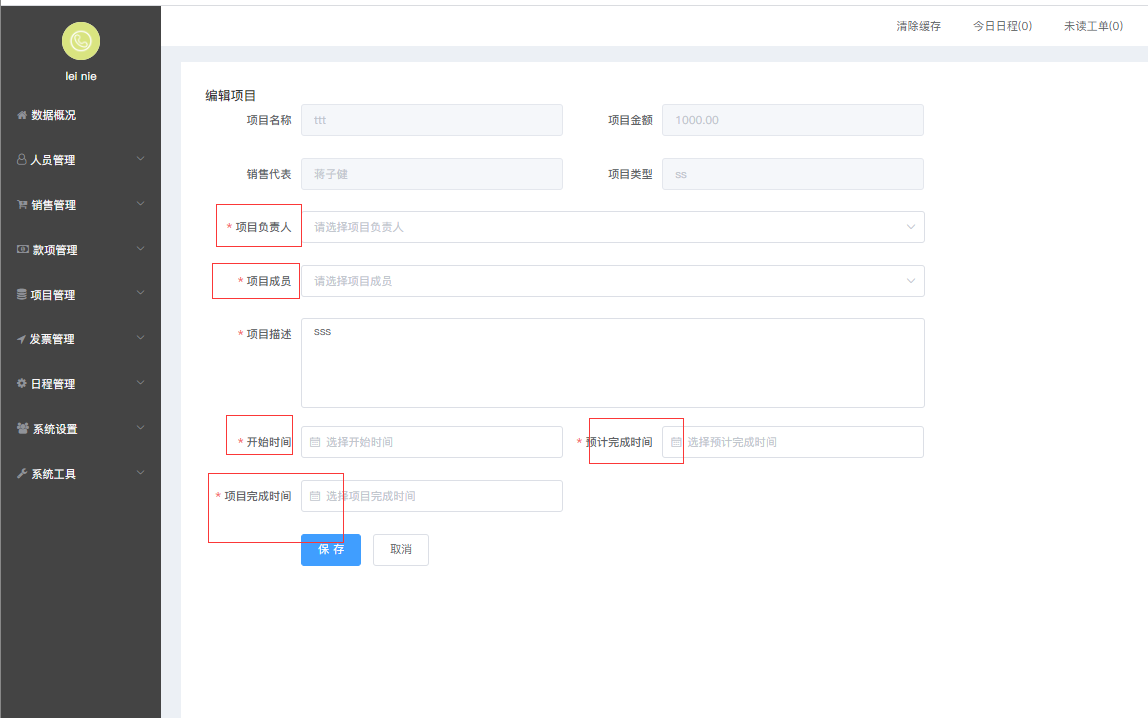Click the home icon beside 数据概况
Image resolution: width=1148 pixels, height=718 pixels.
(22, 115)
